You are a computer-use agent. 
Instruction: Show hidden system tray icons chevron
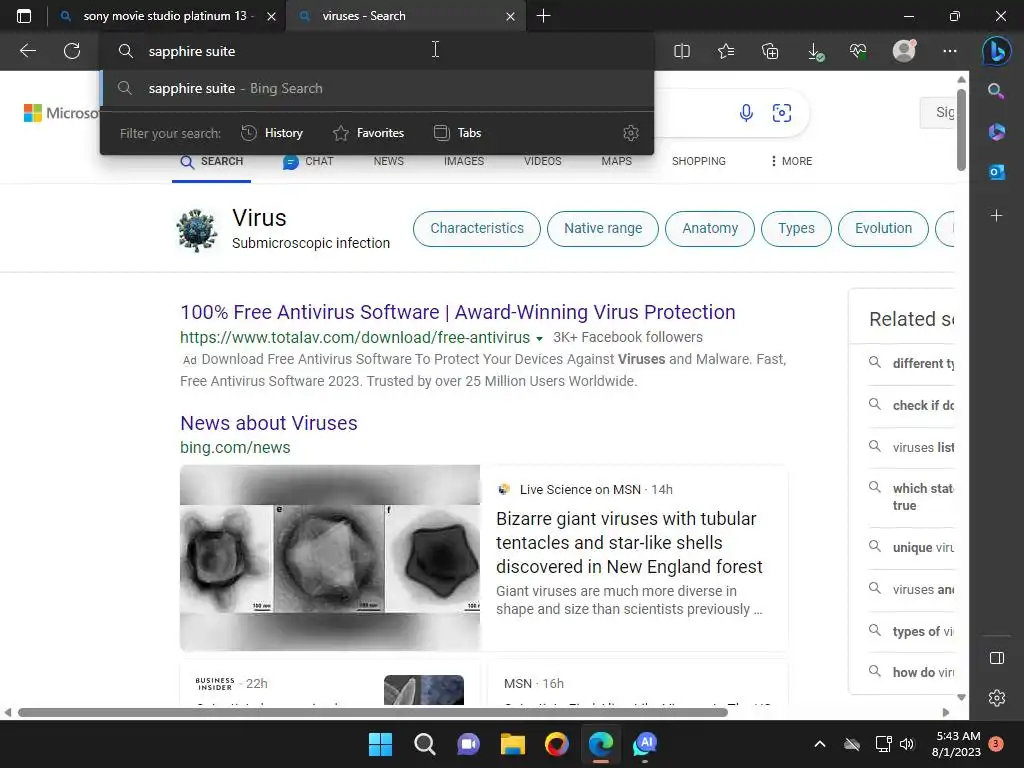tap(820, 744)
